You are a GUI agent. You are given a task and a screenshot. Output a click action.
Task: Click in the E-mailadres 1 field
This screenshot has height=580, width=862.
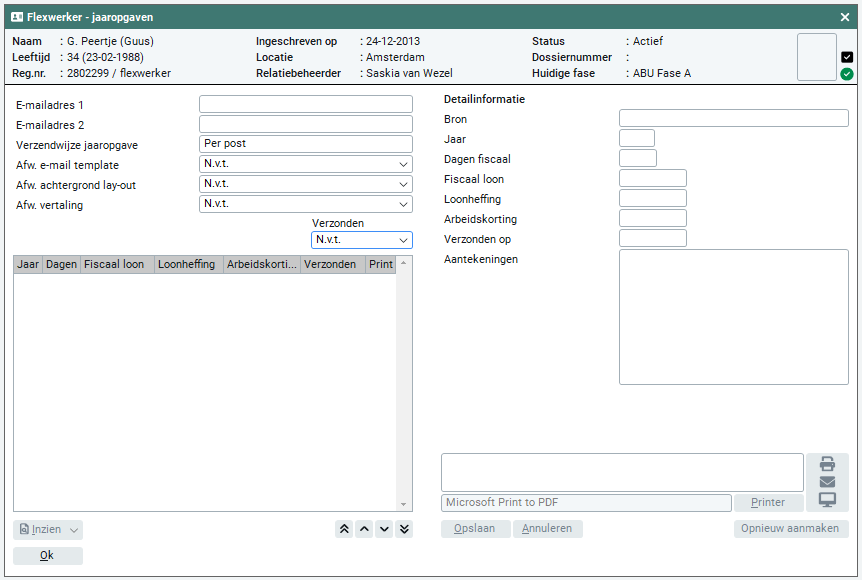click(x=305, y=104)
